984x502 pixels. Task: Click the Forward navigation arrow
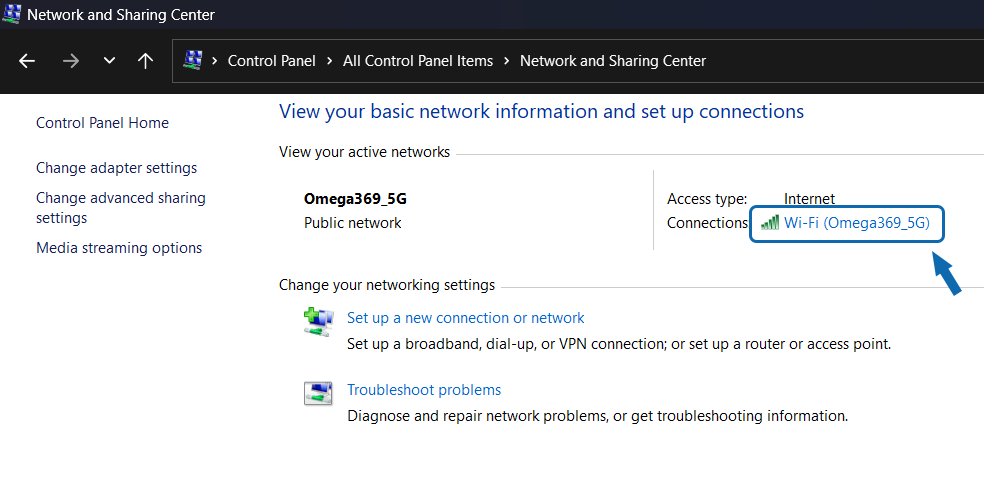[x=70, y=61]
